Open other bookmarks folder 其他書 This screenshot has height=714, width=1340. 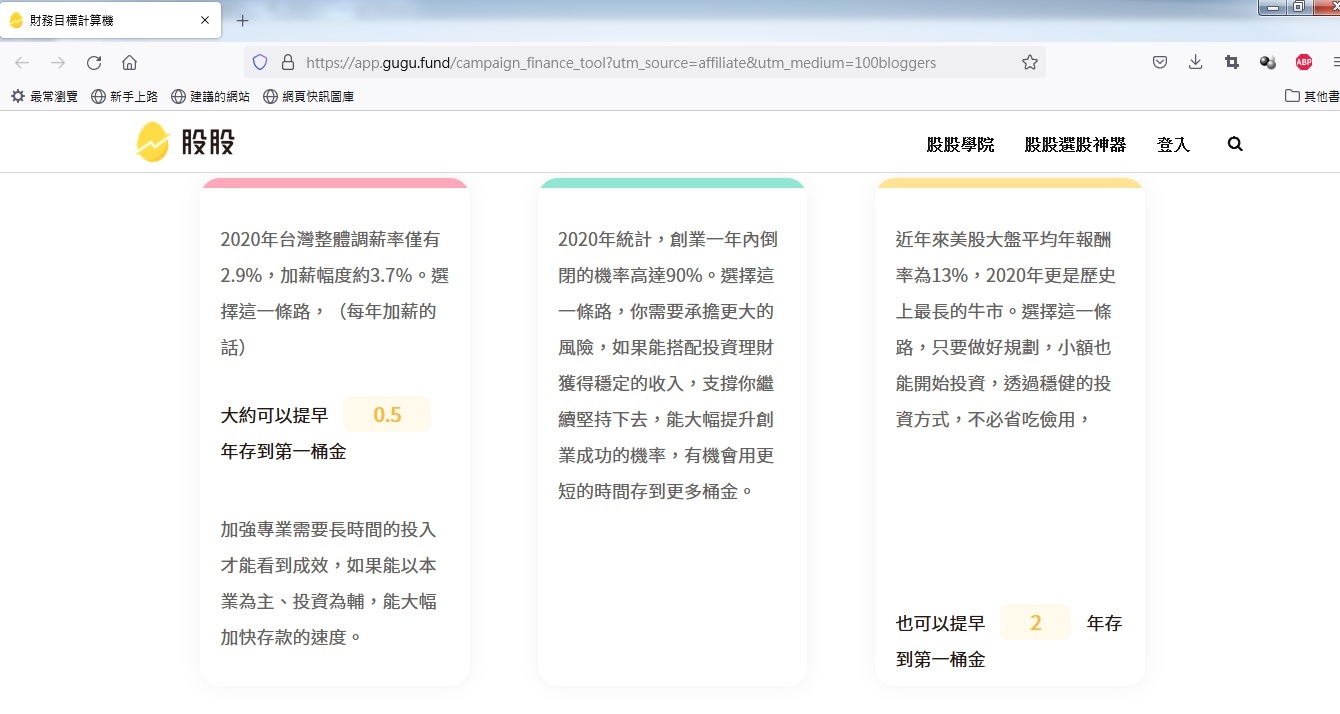click(x=1312, y=97)
